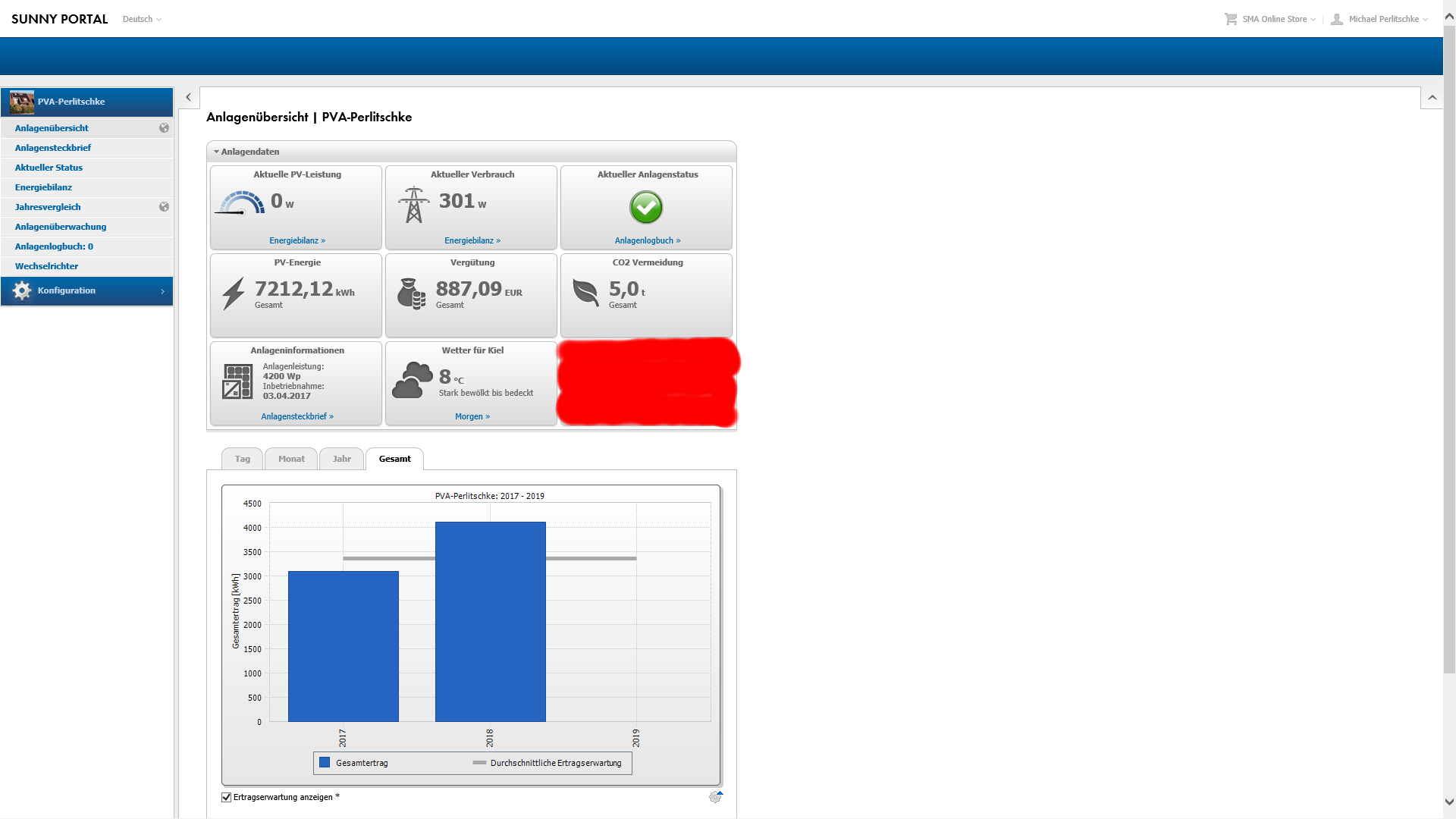Click the shopping cart icon
1456x819 pixels.
coord(1230,19)
